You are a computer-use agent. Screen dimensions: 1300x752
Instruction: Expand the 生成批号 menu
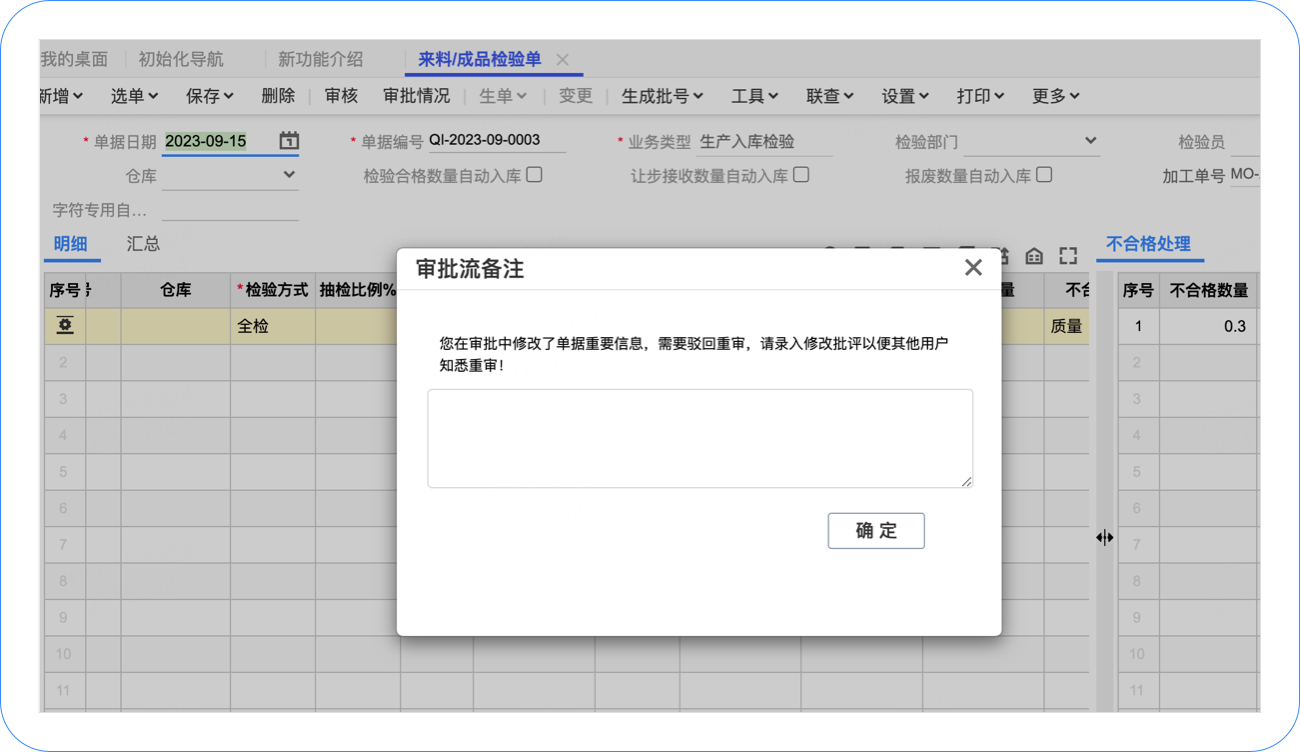click(x=662, y=96)
